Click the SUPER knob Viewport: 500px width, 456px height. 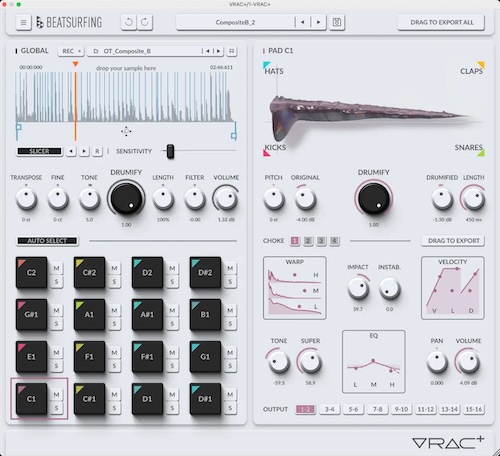[310, 361]
